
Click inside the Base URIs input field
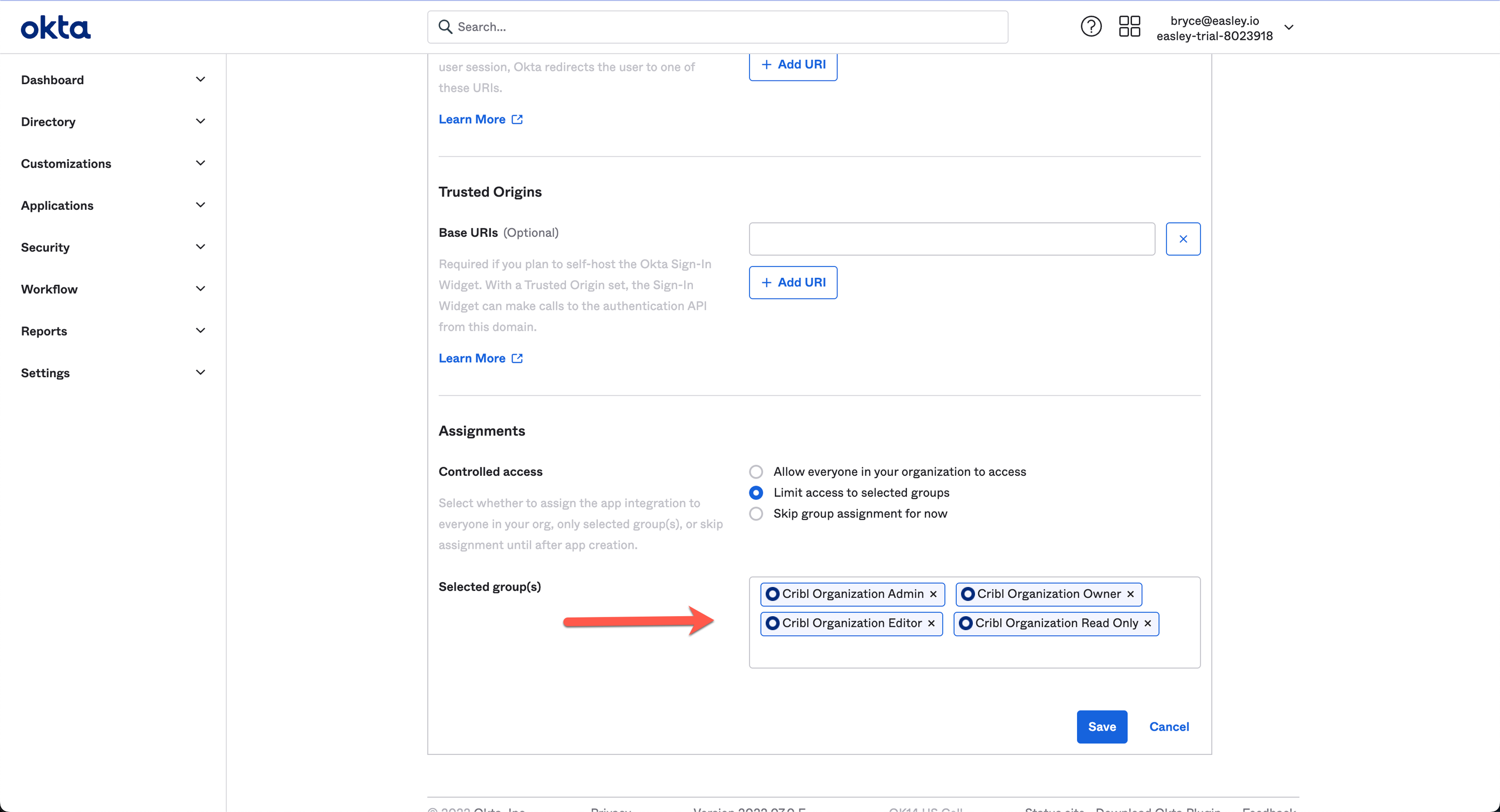click(951, 238)
